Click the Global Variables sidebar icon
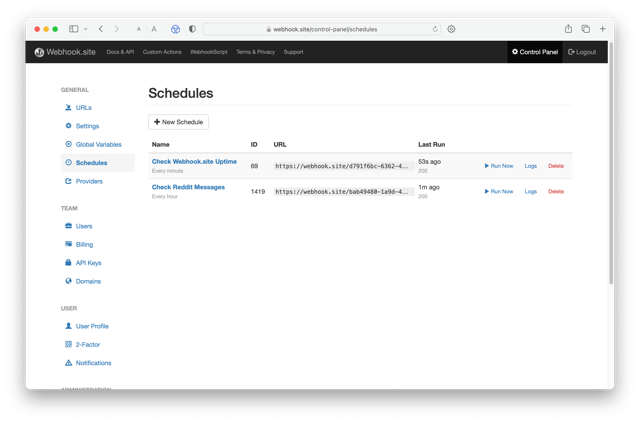640x423 pixels. [x=68, y=145]
